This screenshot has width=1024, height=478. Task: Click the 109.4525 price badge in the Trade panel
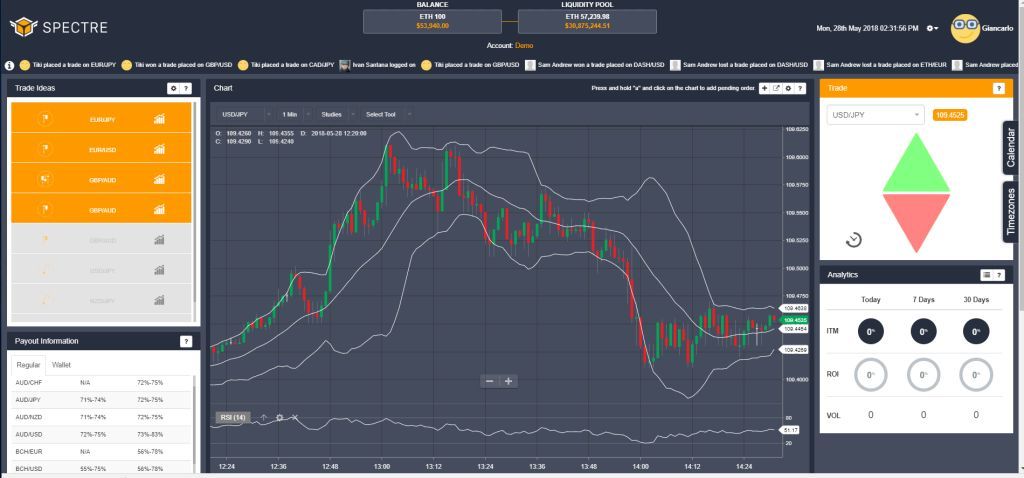tap(950, 115)
